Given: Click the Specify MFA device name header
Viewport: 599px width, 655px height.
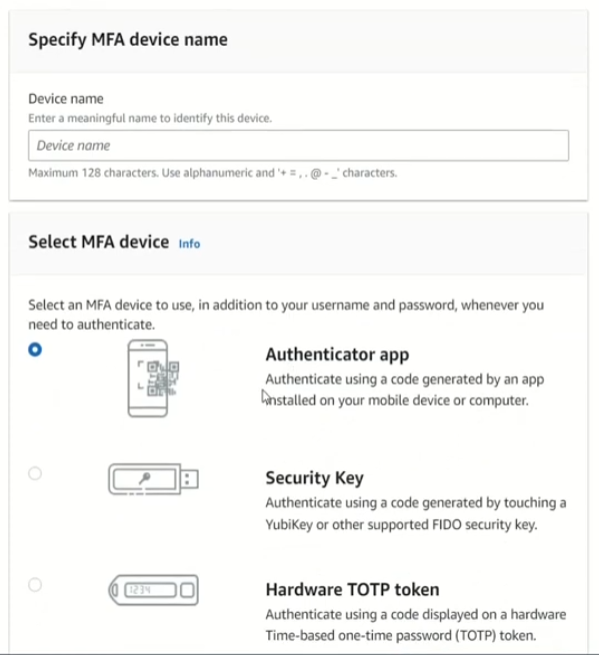Looking at the screenshot, I should 128,40.
